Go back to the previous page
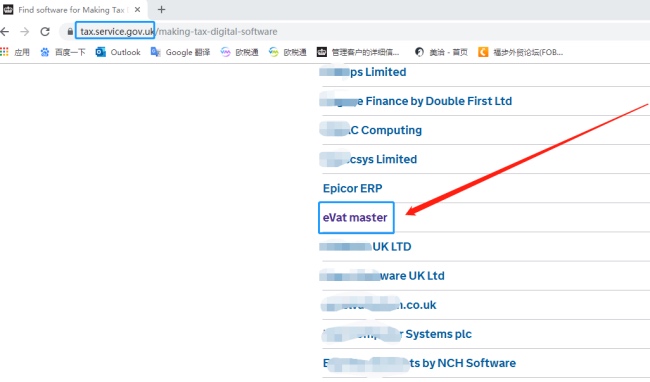Screen dimensions: 650x382 coord(5,31)
